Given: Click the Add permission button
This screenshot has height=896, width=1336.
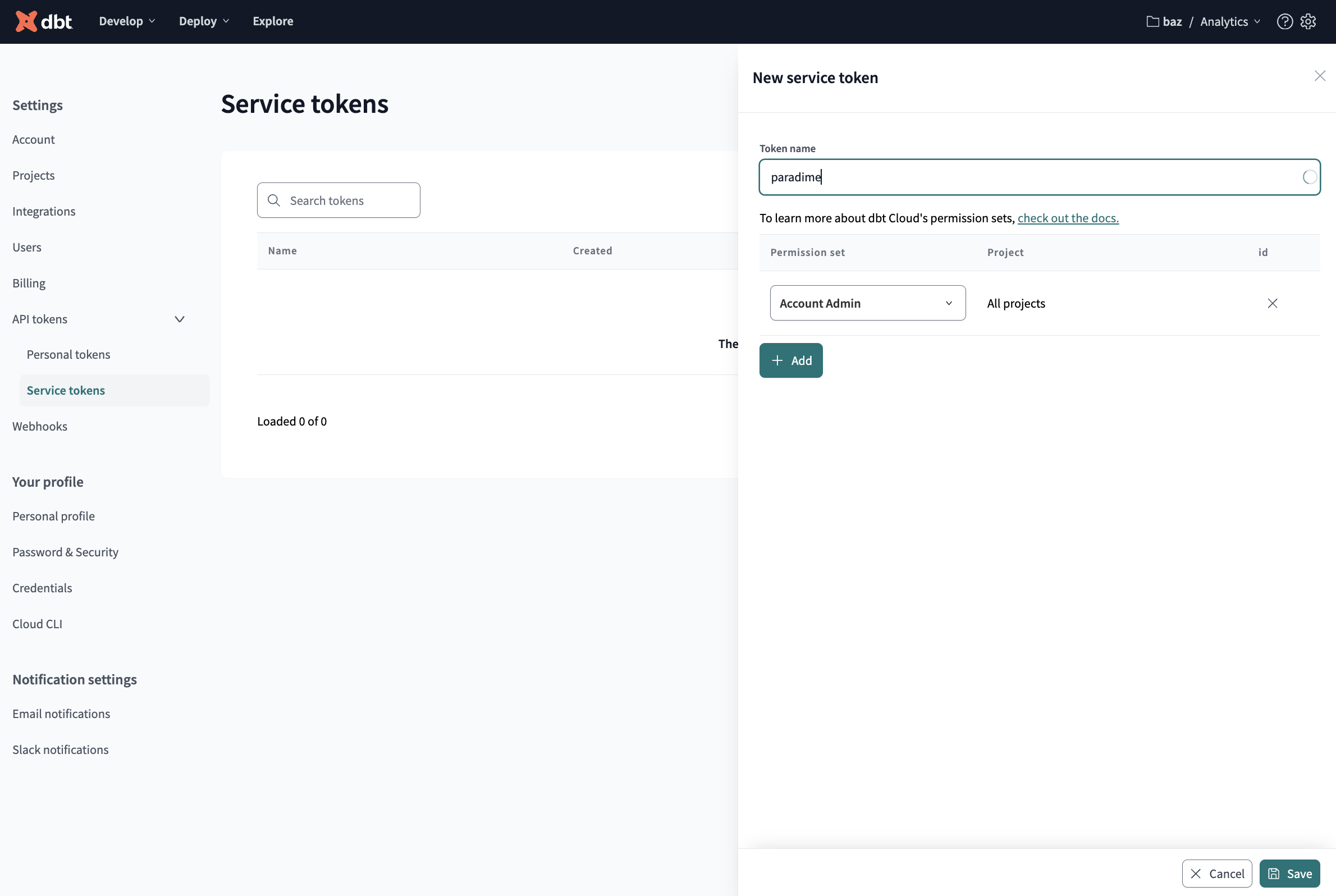Looking at the screenshot, I should (x=790, y=360).
